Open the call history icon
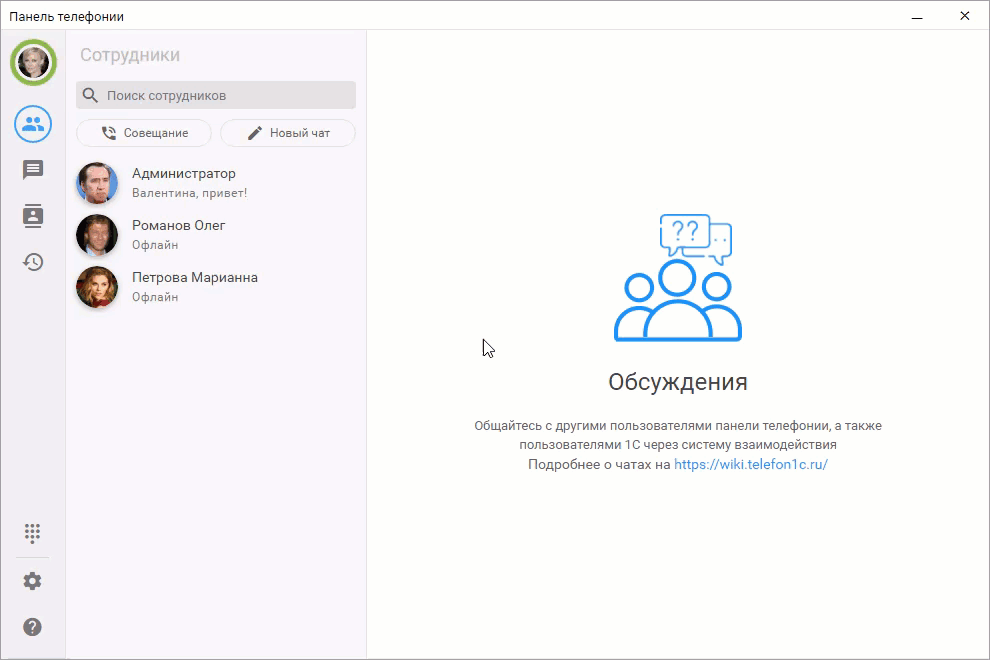 (33, 262)
